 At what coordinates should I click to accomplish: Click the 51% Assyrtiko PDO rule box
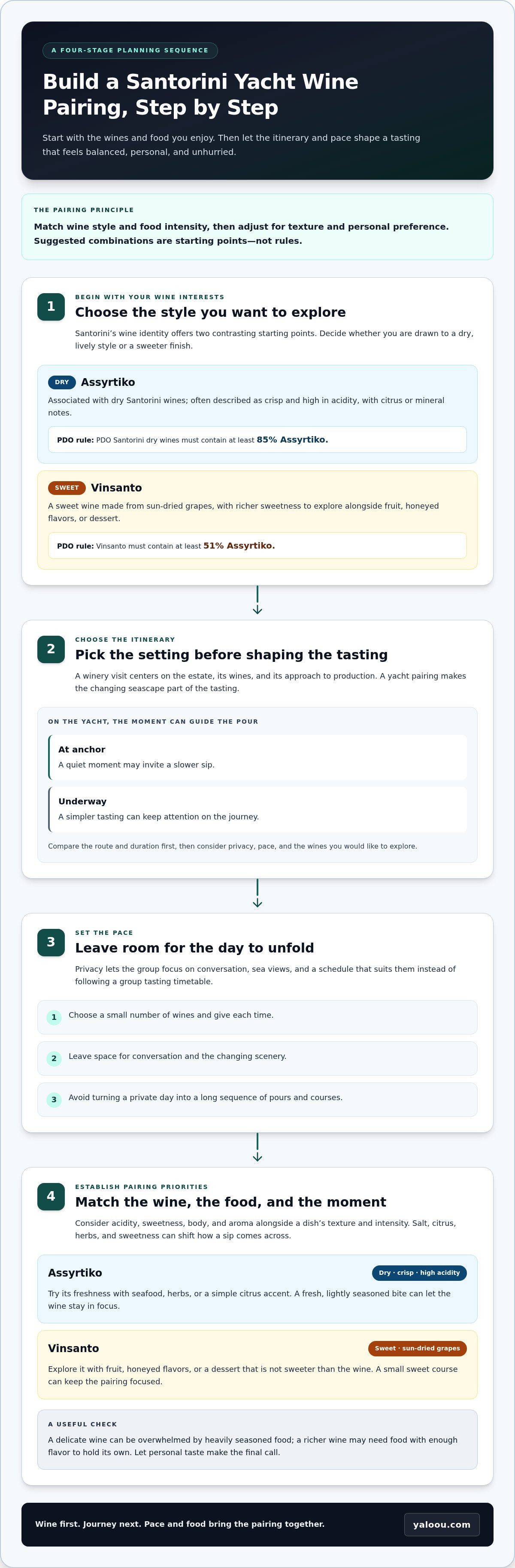click(x=257, y=546)
